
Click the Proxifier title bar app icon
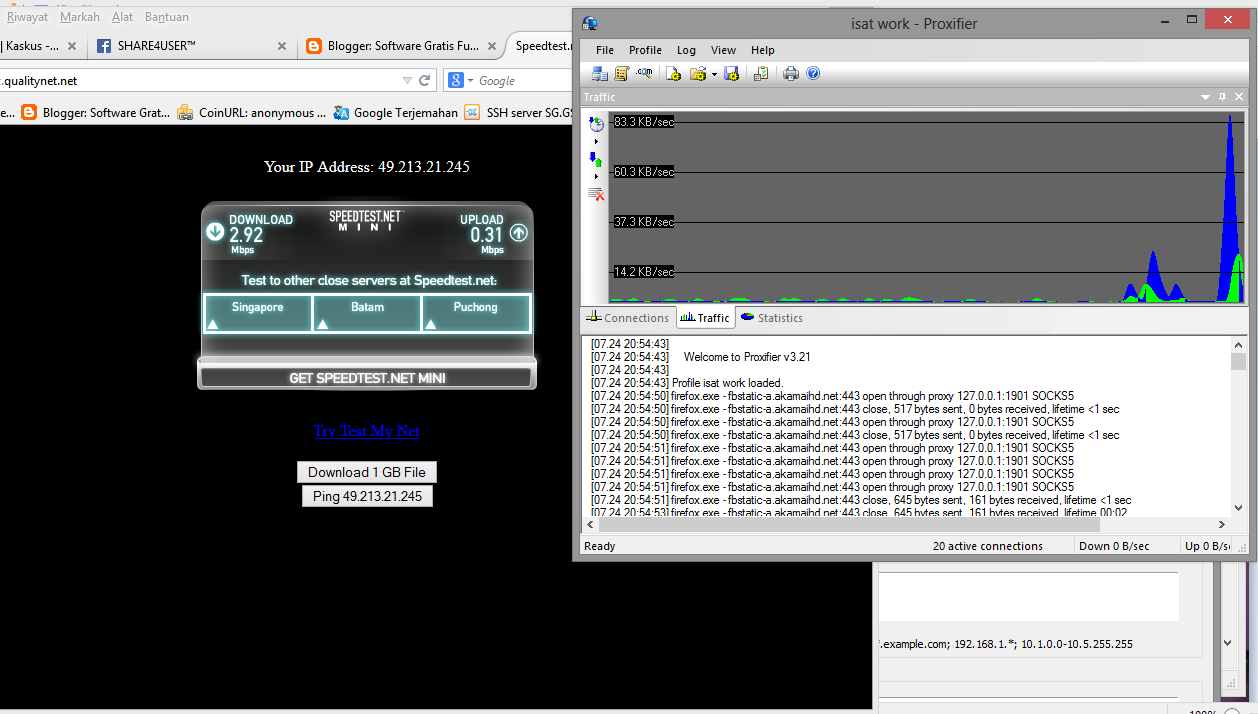point(590,23)
